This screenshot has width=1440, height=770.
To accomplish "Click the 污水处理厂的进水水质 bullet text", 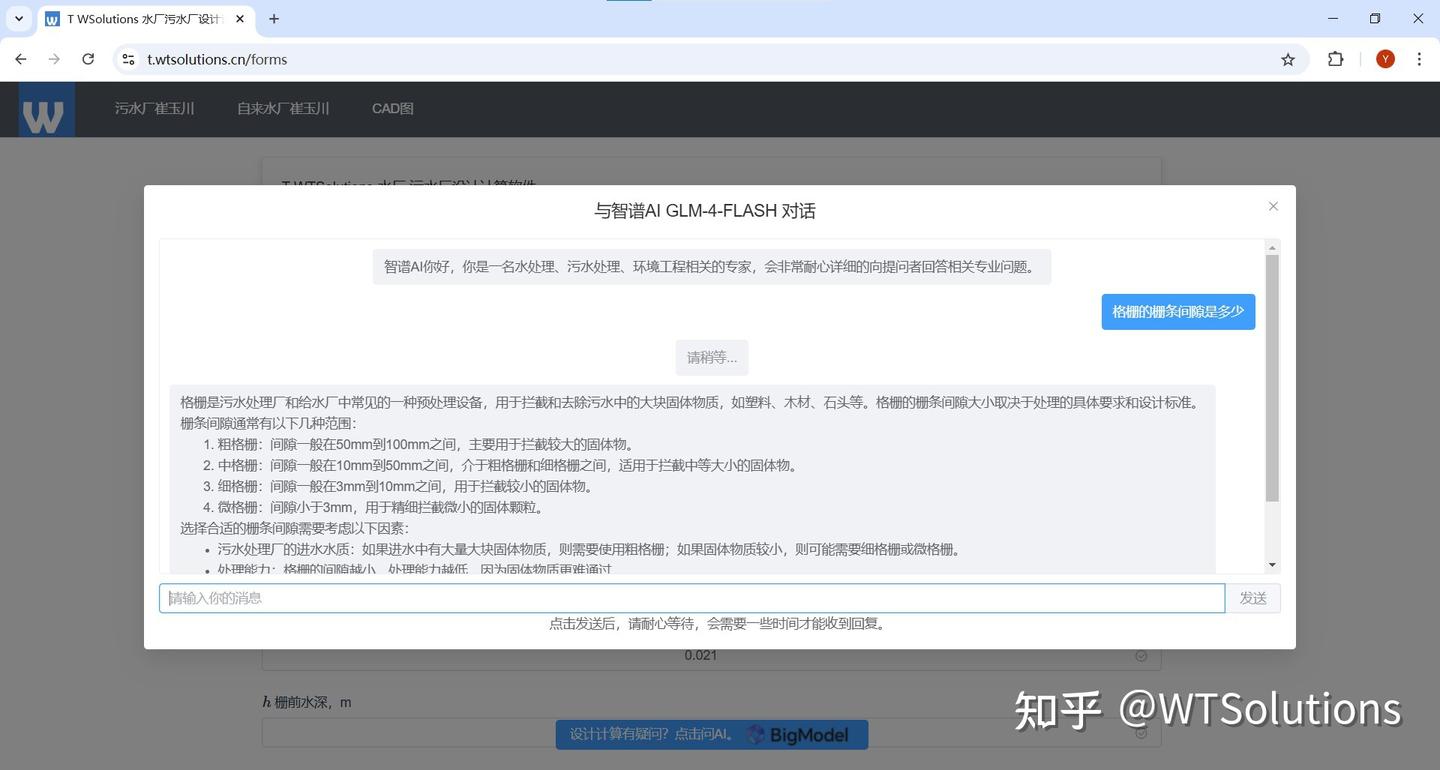I will 589,549.
